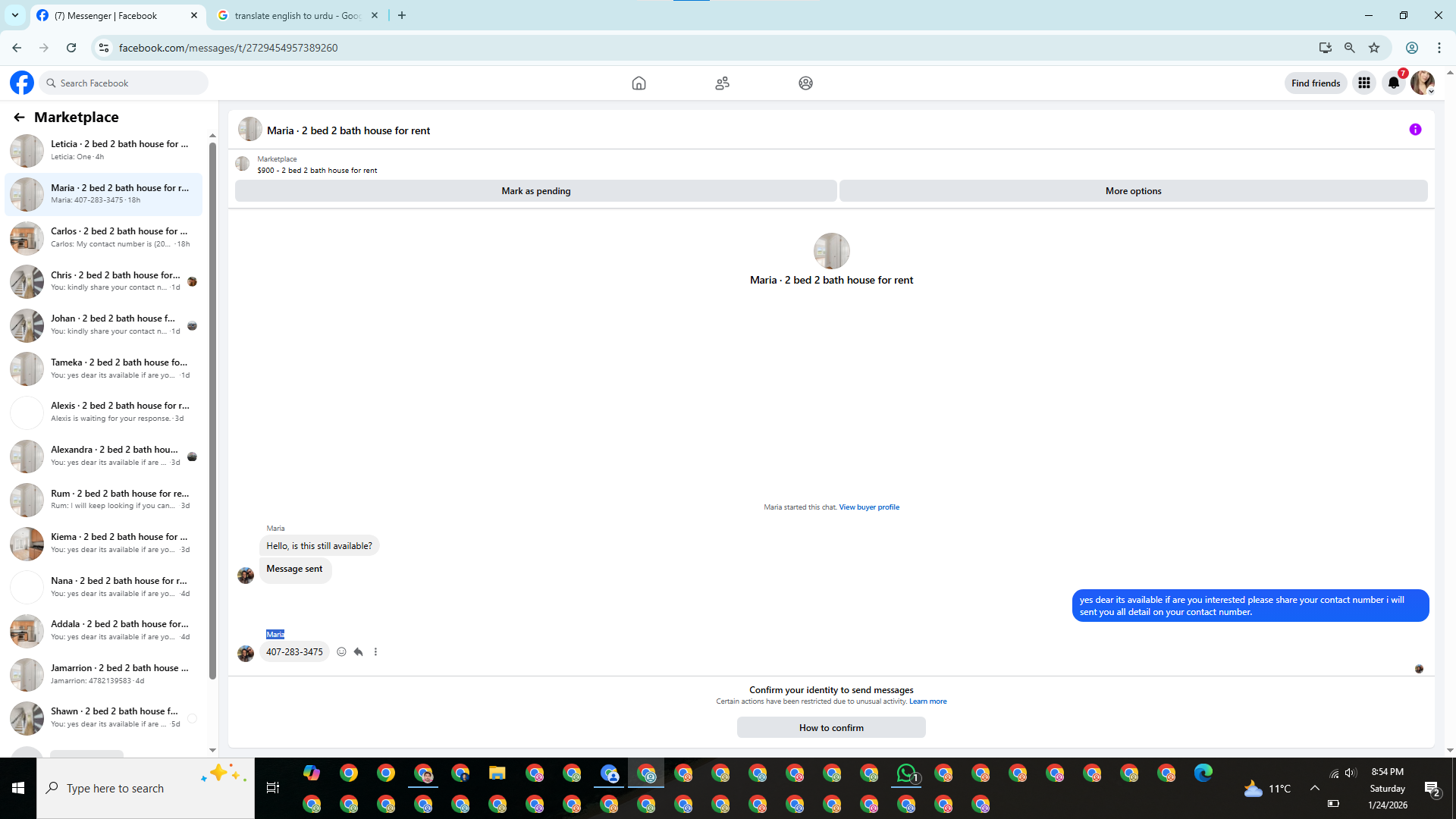Viewport: 1456px width, 819px height.
Task: Open the Chrome tab search dropdown arrow
Action: click(15, 15)
